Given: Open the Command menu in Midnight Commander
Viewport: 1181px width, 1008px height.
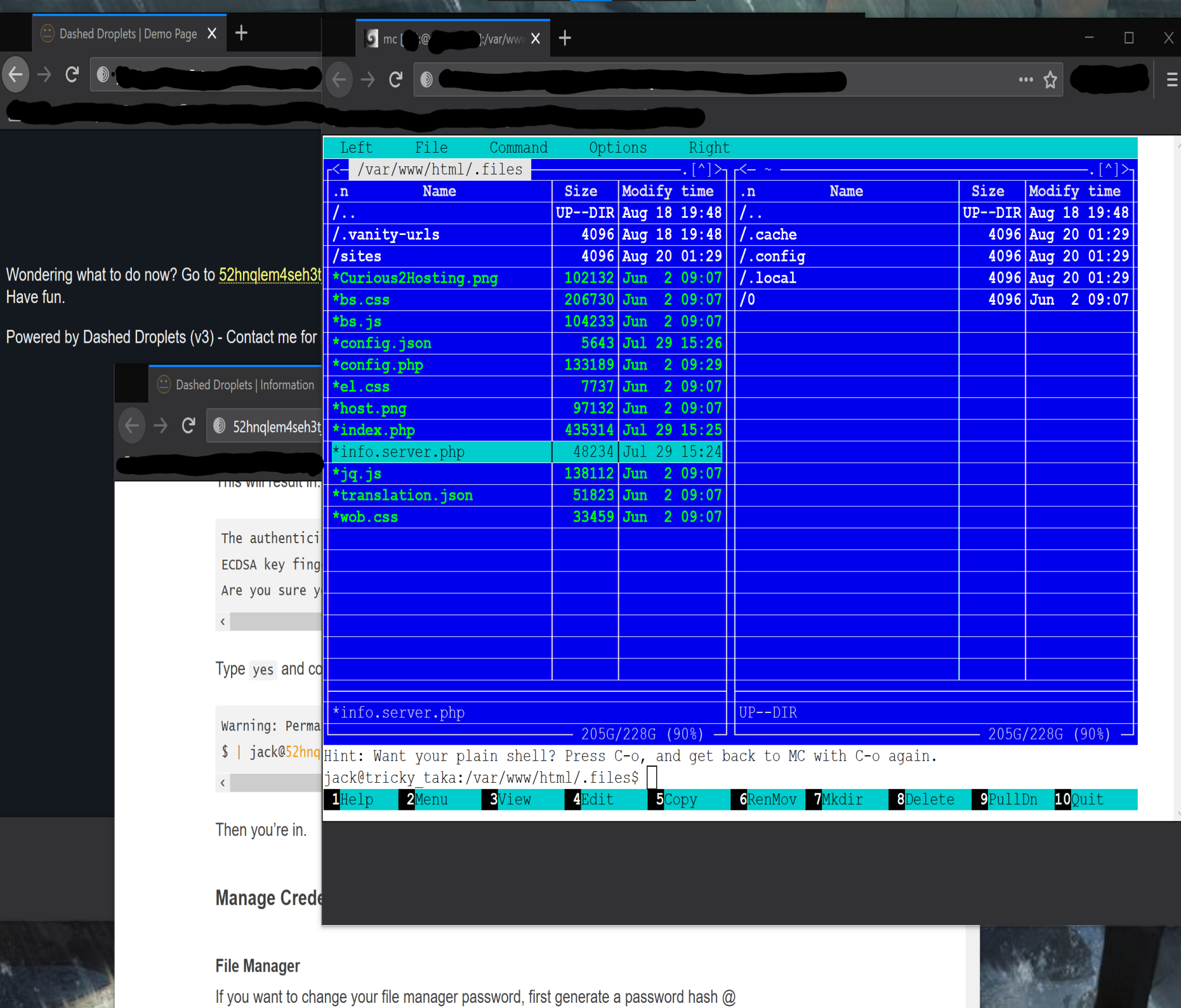Looking at the screenshot, I should coord(518,147).
